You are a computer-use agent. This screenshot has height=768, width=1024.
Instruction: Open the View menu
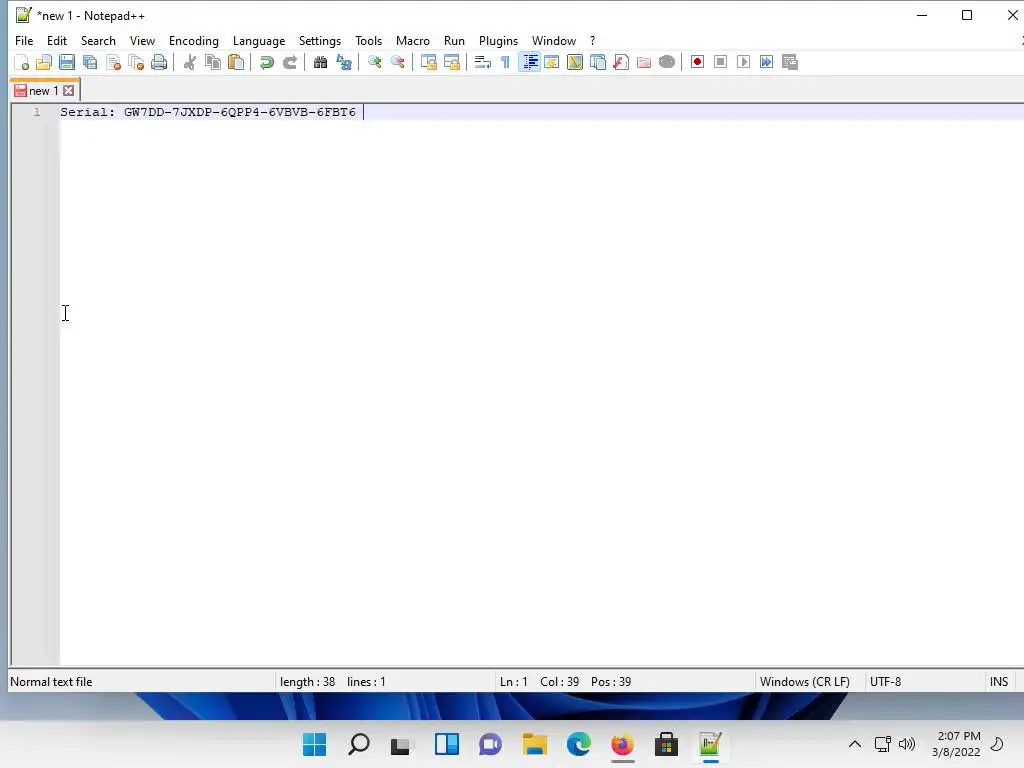click(142, 40)
